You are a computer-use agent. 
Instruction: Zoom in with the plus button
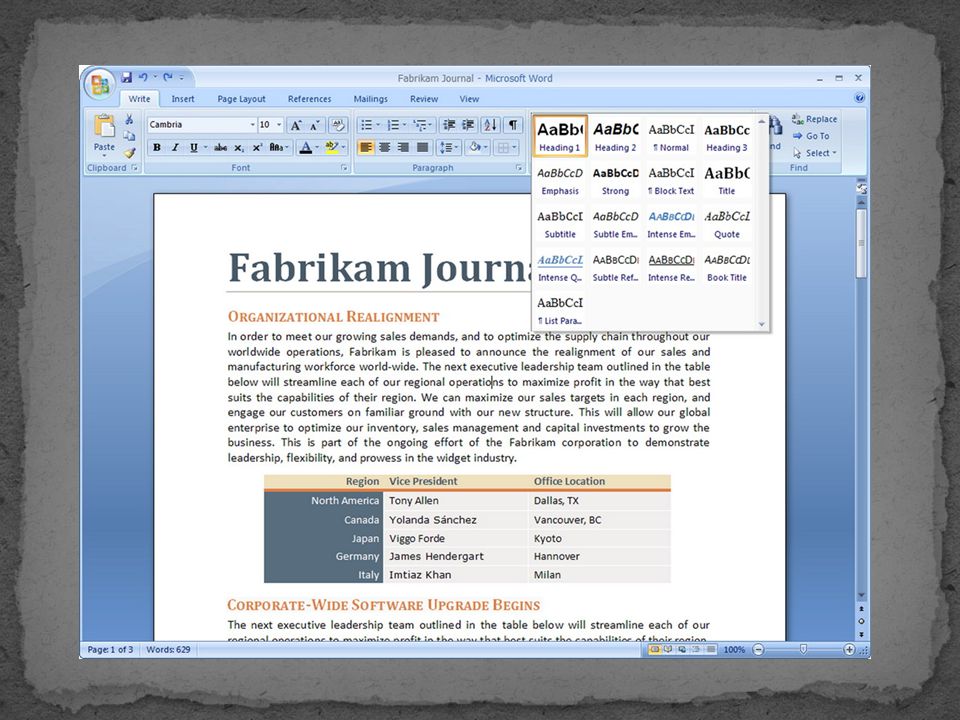click(x=849, y=650)
